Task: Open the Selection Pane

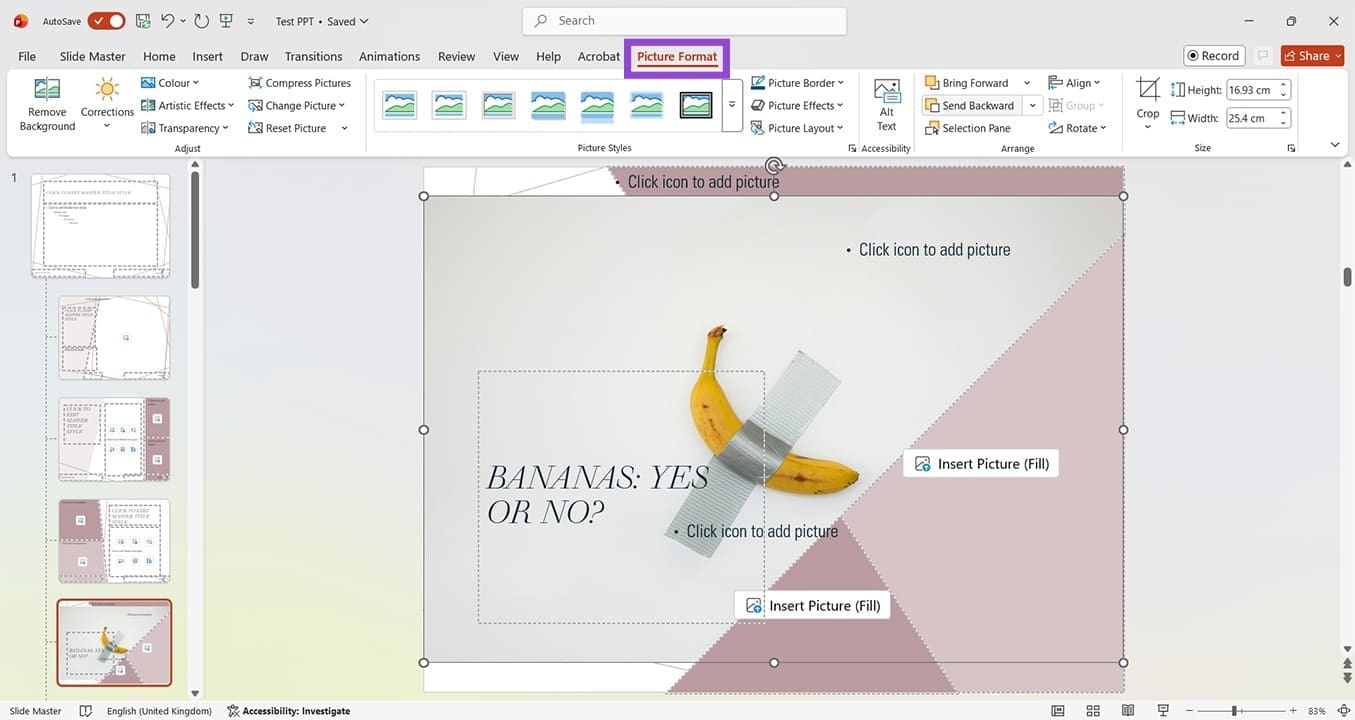Action: pos(967,128)
